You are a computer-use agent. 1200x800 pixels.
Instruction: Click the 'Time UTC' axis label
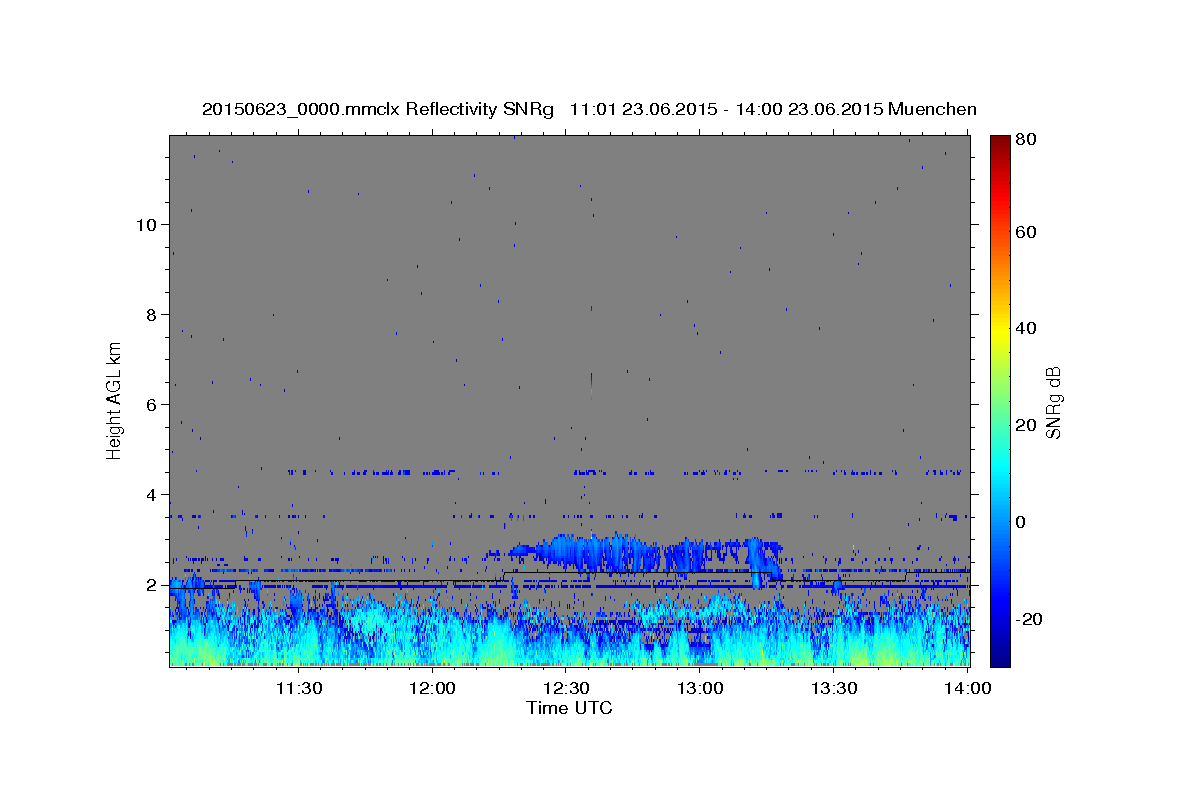(569, 708)
